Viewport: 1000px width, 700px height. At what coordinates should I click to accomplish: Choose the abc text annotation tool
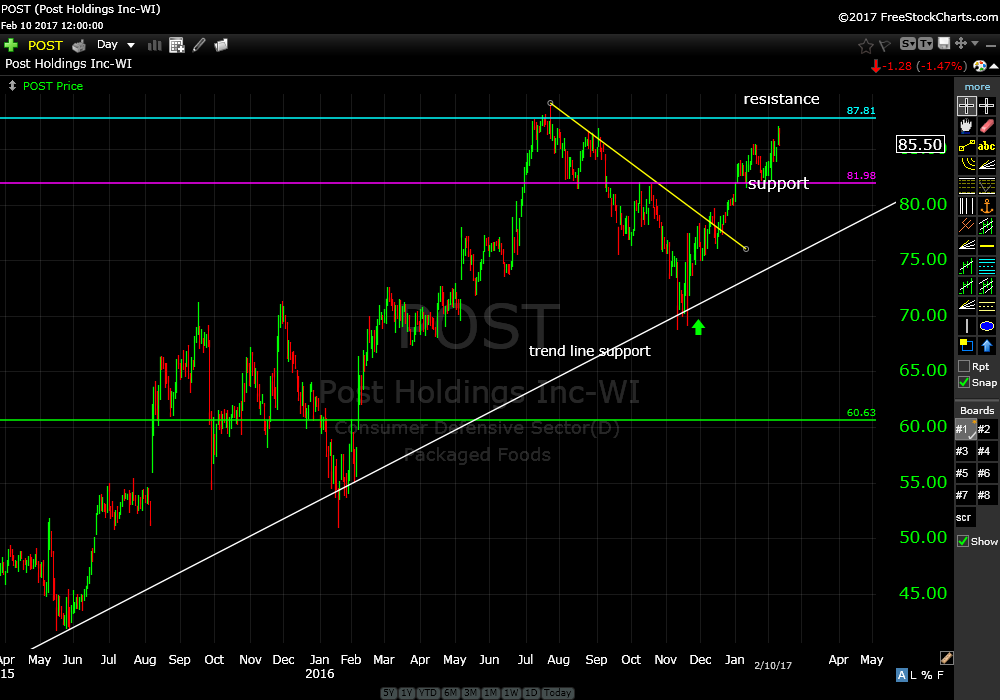tap(987, 146)
